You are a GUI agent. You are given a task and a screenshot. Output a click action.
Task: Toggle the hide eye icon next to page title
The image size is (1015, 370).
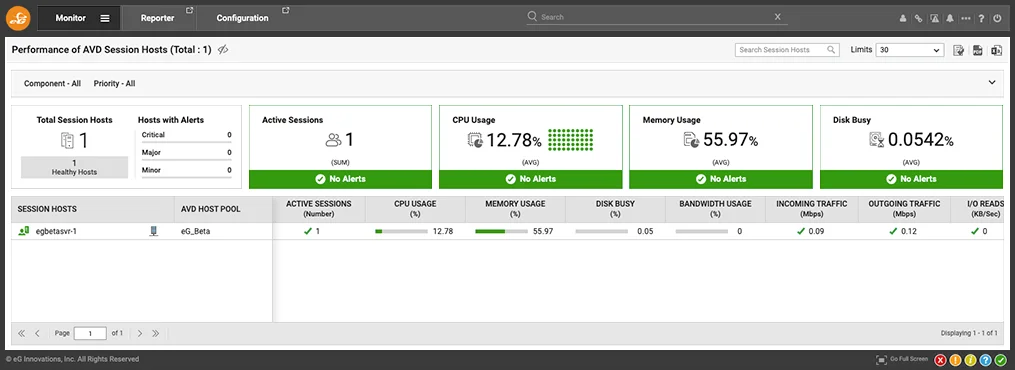pyautogui.click(x=223, y=50)
